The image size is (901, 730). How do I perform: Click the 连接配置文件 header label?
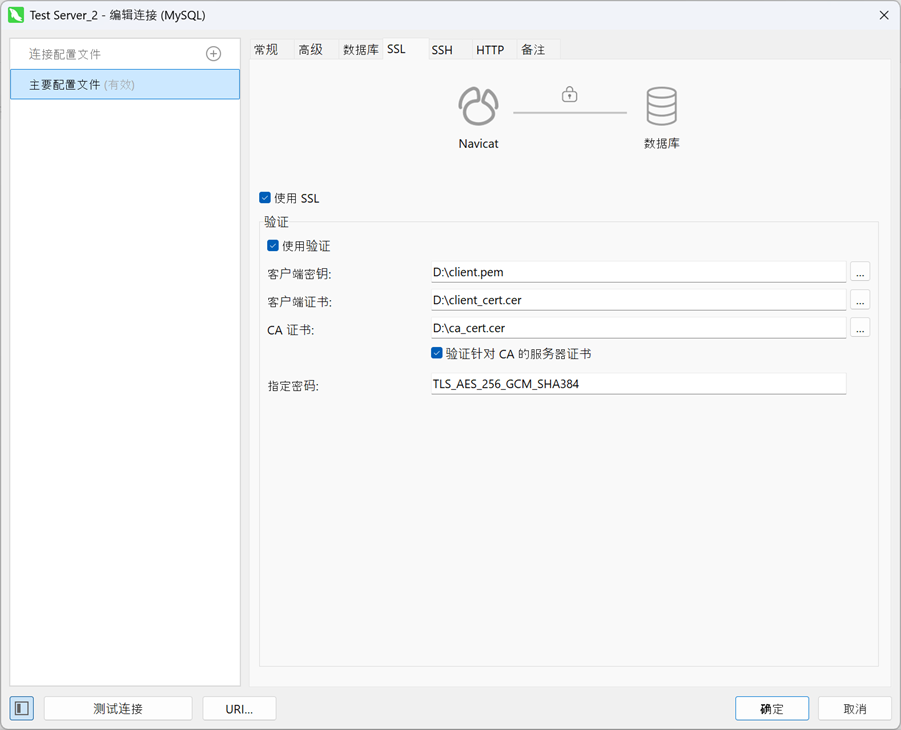click(64, 54)
